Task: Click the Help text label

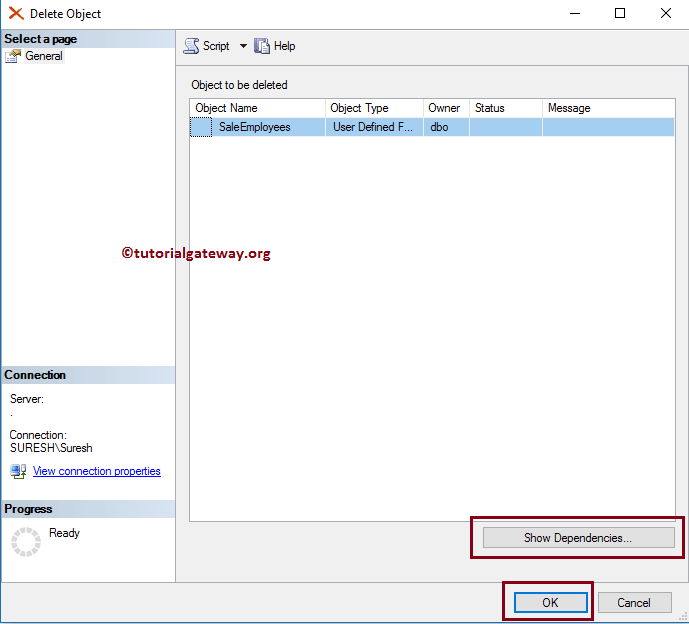Action: point(284,46)
